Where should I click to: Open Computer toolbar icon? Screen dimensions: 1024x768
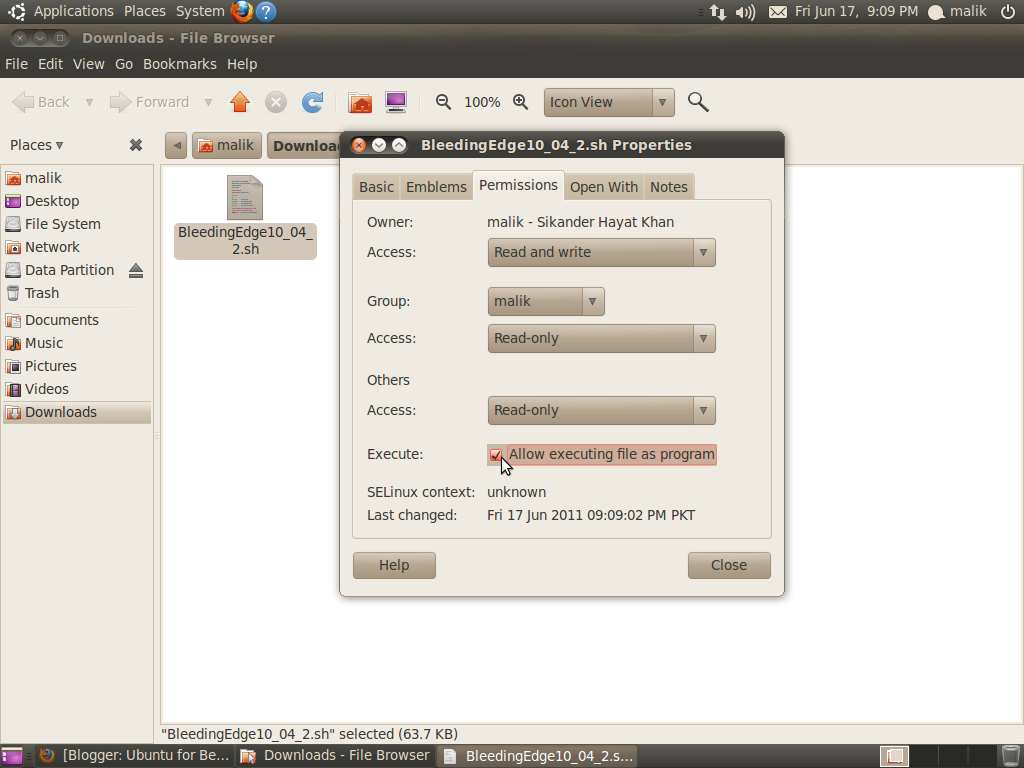coord(396,102)
